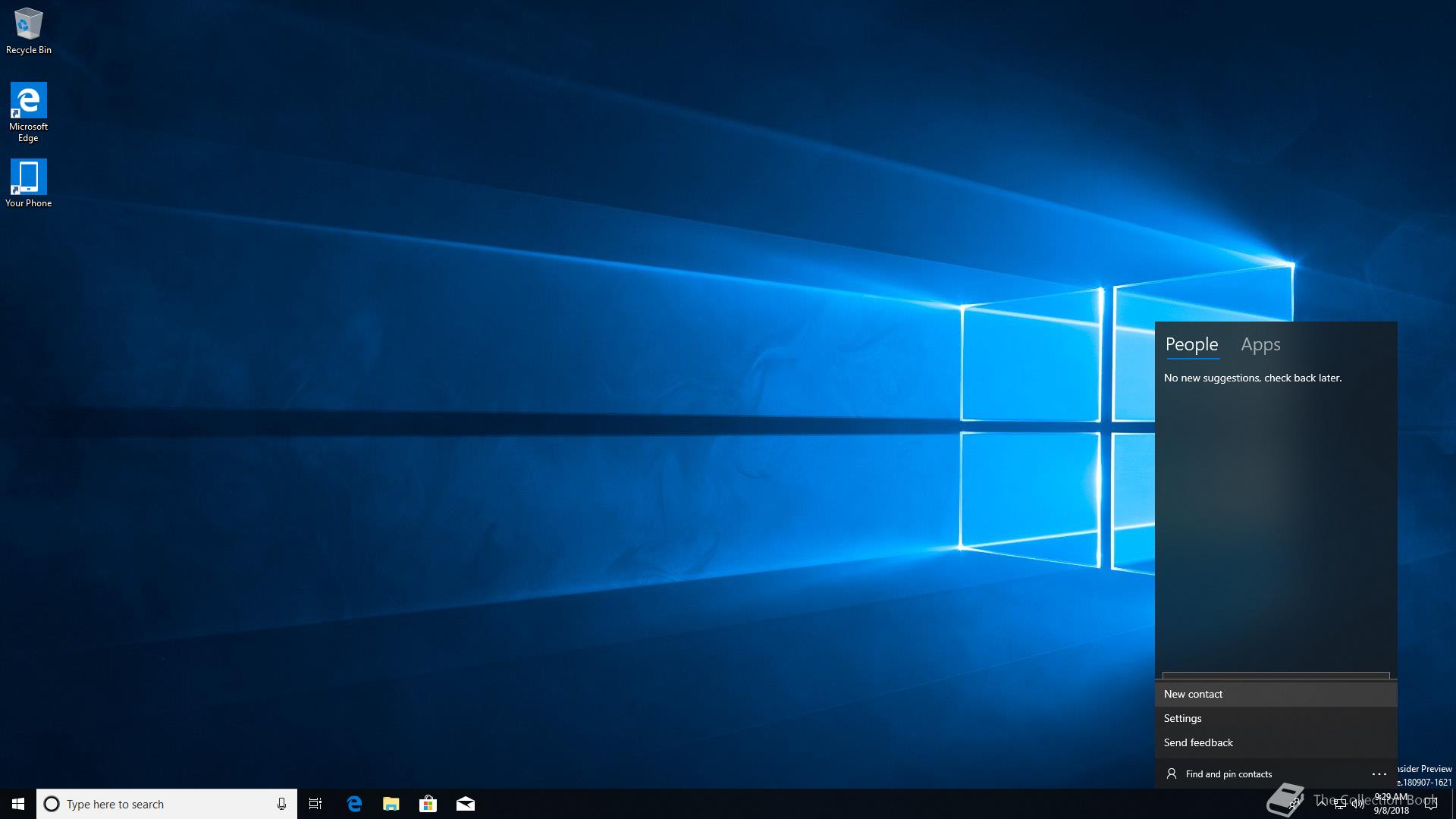Open Microsoft Store from the taskbar

pos(428,804)
